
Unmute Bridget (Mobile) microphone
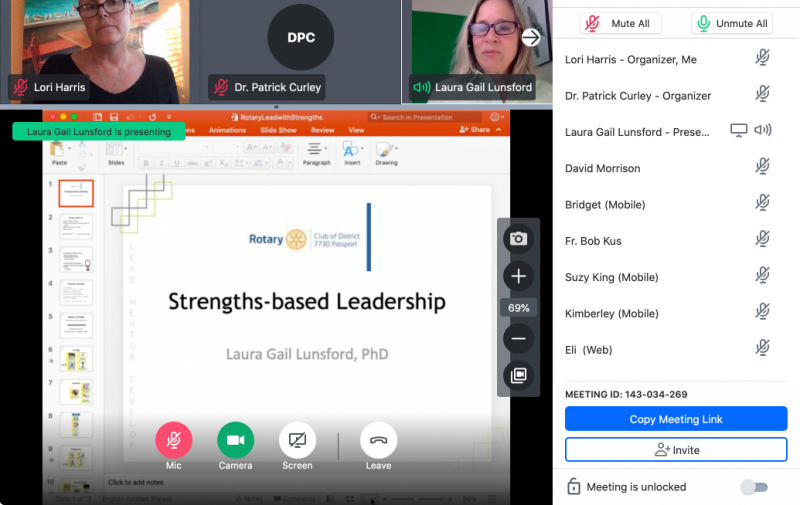762,203
